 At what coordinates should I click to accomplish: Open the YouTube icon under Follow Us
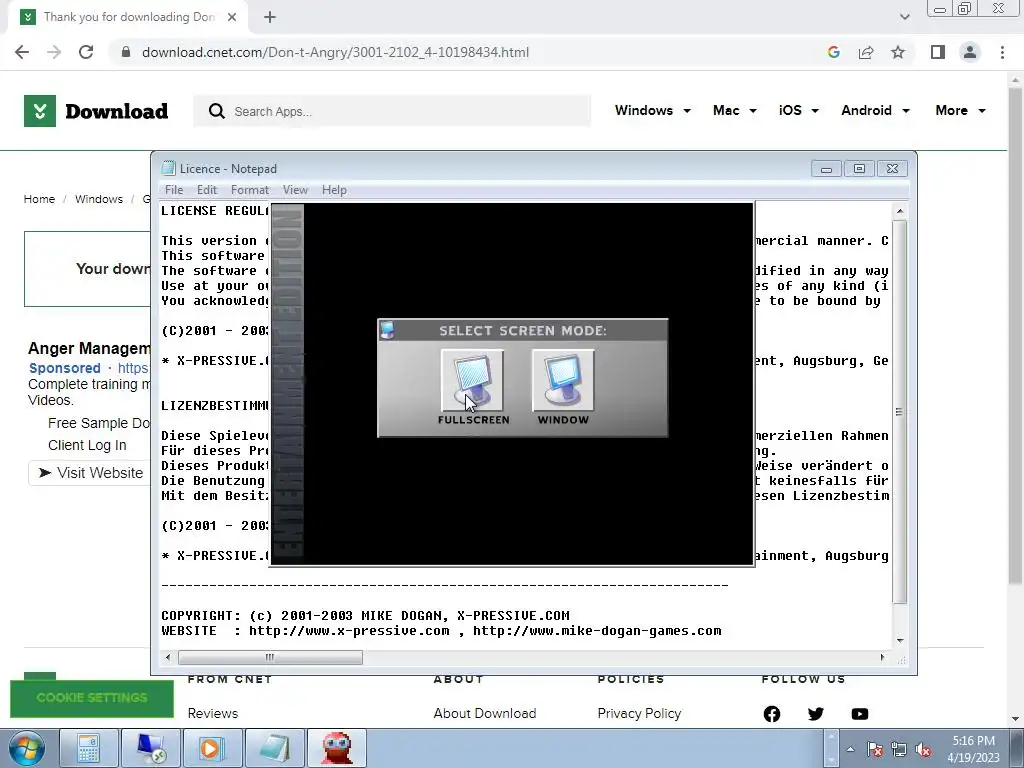pyautogui.click(x=859, y=714)
